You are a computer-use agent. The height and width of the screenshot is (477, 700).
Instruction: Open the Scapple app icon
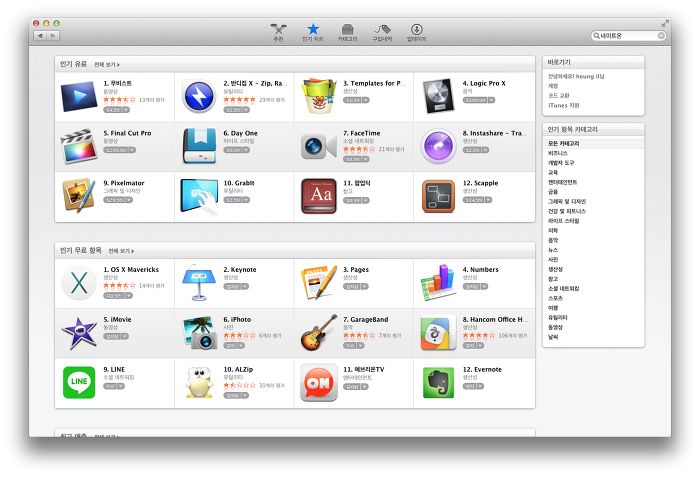[438, 196]
